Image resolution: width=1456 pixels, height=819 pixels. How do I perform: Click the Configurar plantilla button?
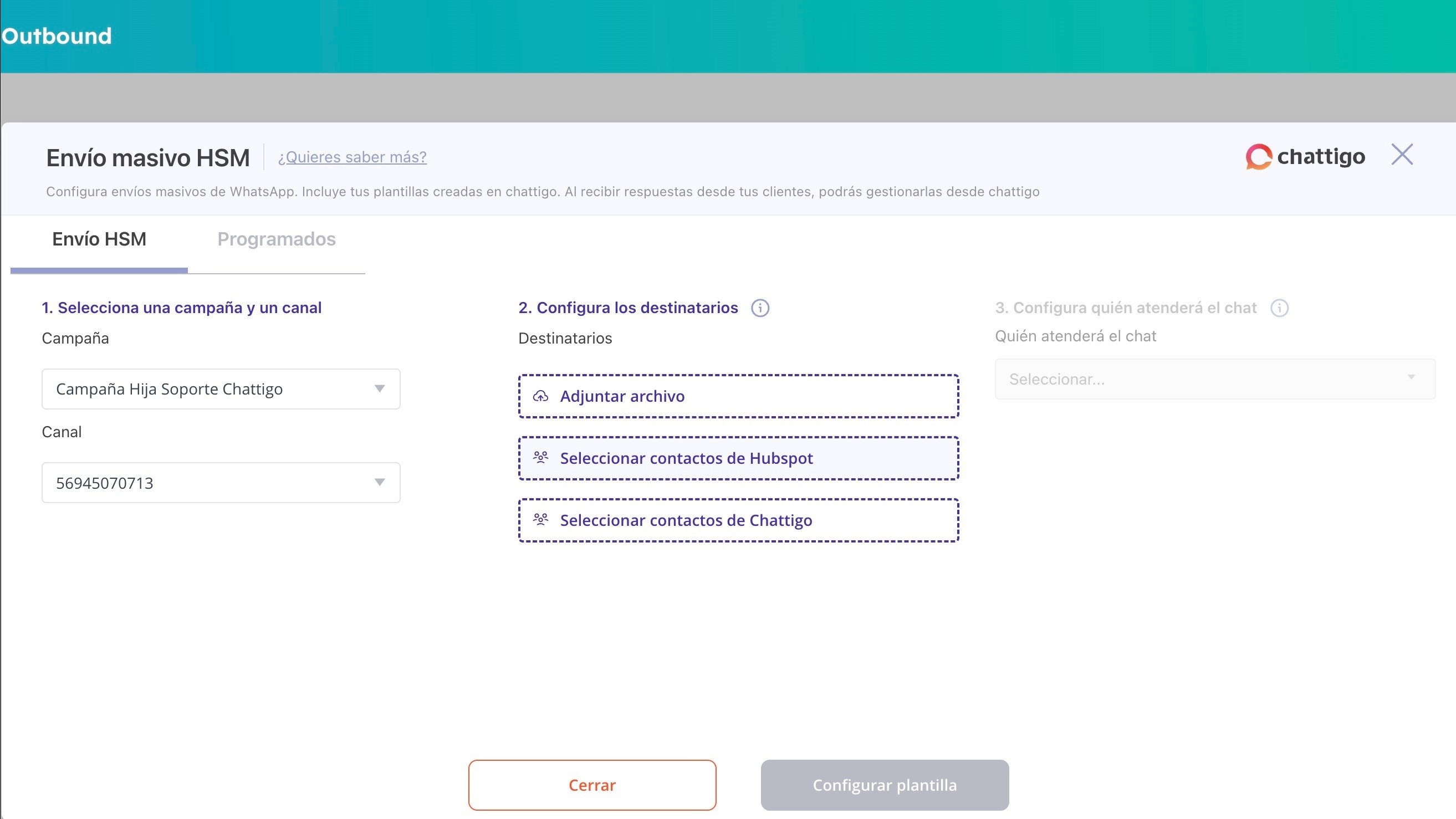885,785
